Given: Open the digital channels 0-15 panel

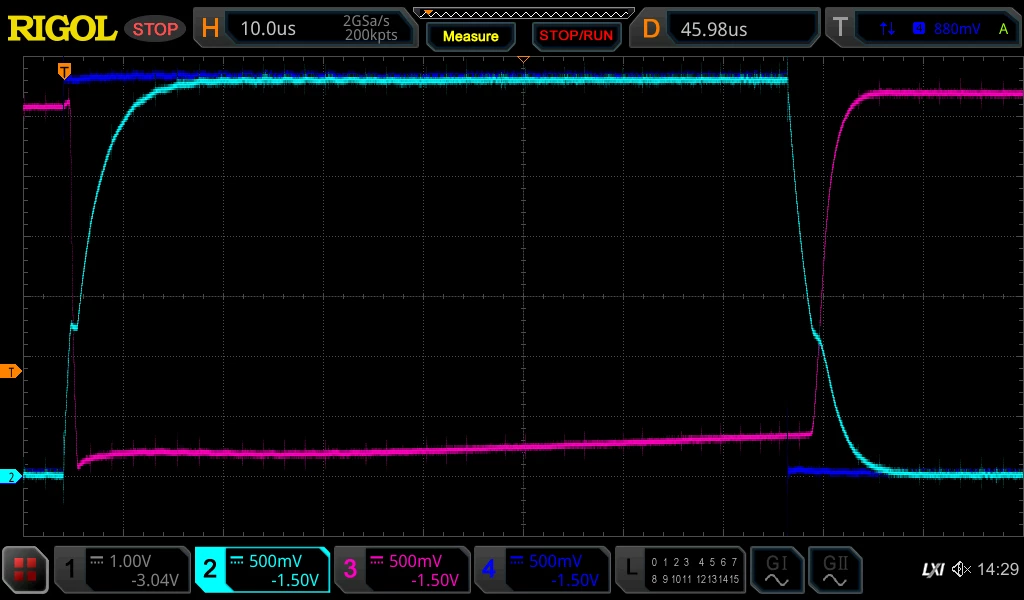Looking at the screenshot, I should pyautogui.click(x=695, y=570).
